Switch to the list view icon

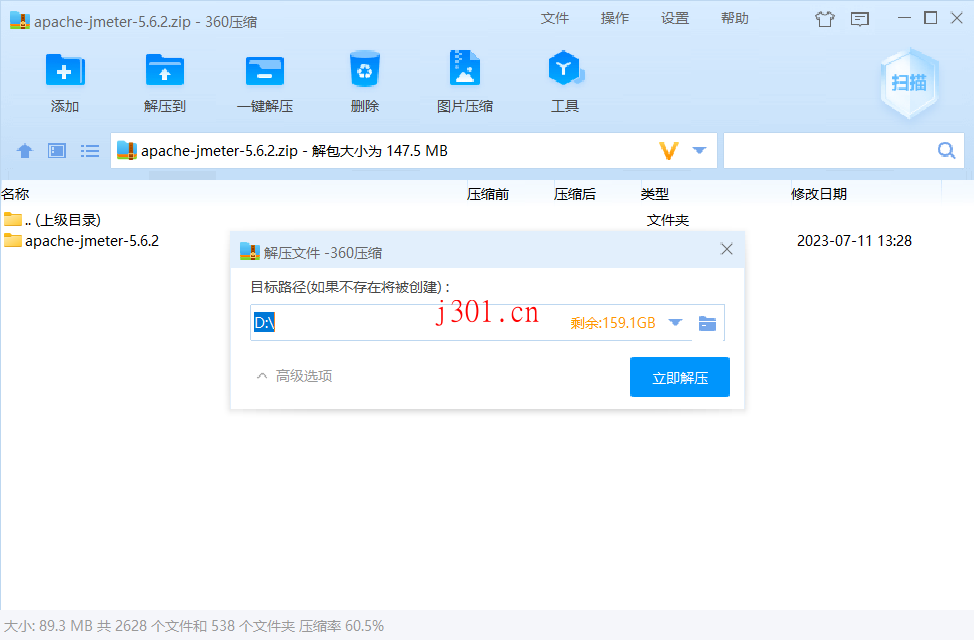(x=90, y=150)
